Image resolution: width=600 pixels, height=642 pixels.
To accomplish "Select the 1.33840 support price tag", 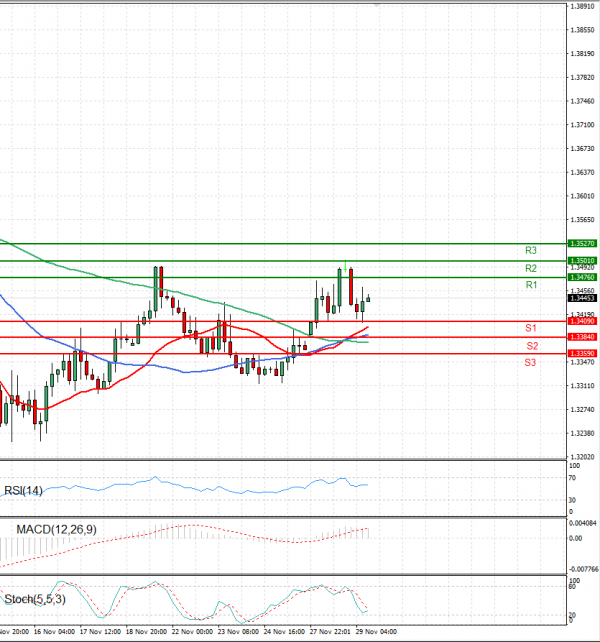I will click(x=582, y=337).
